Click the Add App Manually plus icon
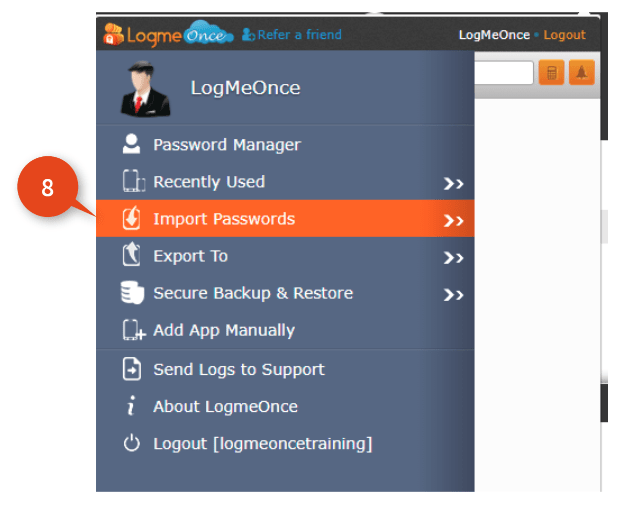The height and width of the screenshot is (511, 635). [134, 330]
